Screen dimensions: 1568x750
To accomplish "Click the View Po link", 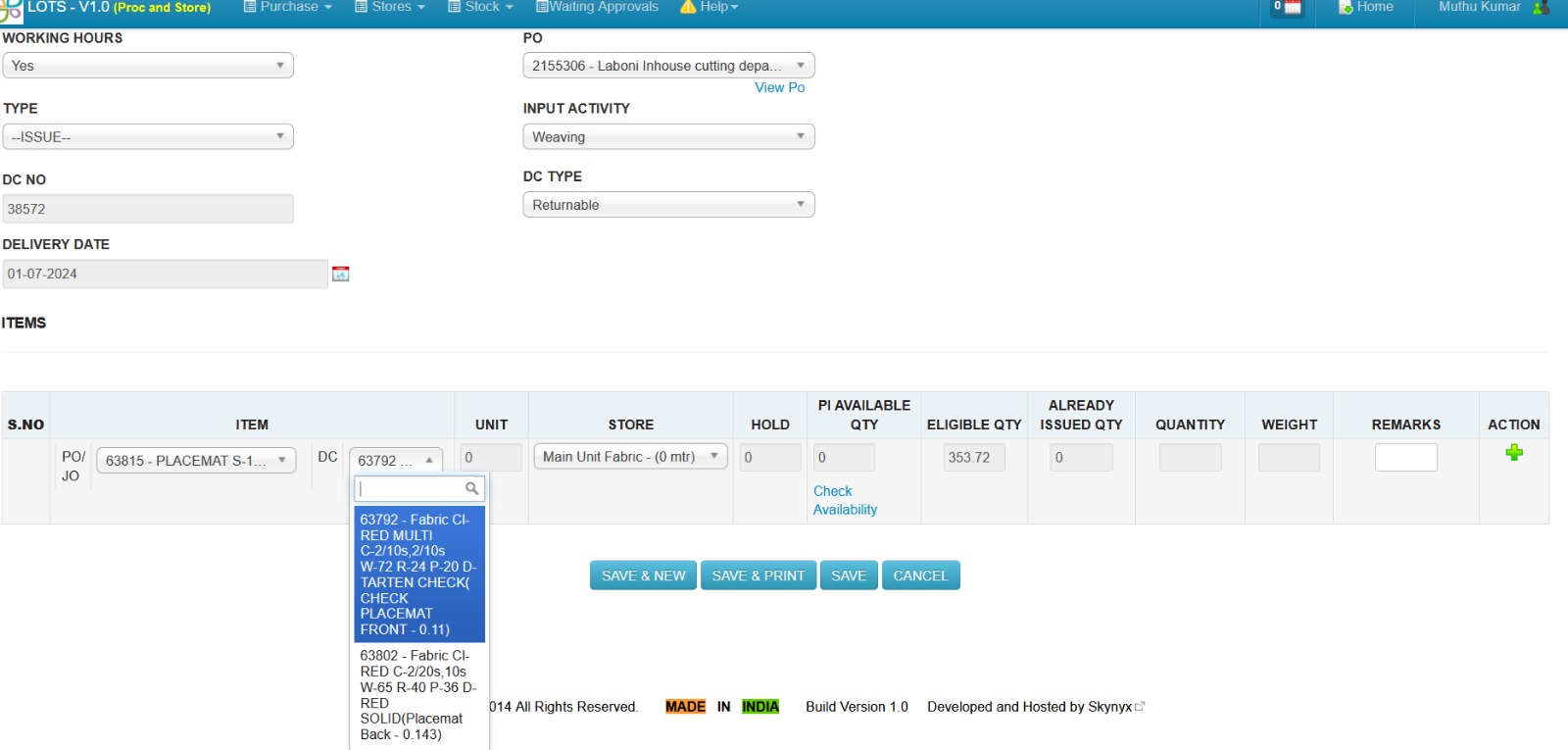I will (x=779, y=87).
